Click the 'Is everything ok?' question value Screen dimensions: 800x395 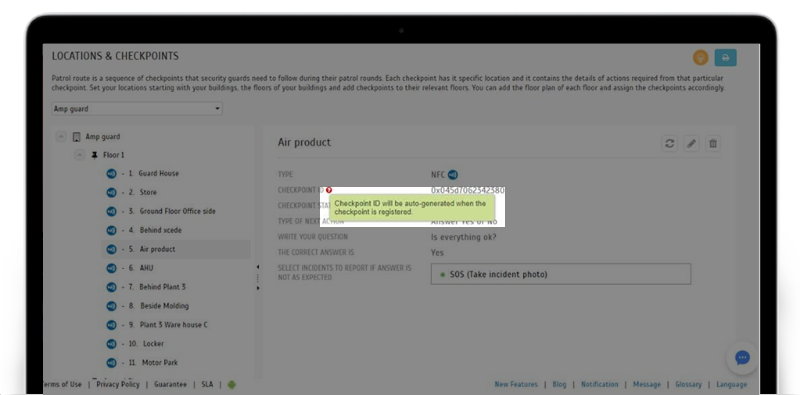(x=463, y=237)
